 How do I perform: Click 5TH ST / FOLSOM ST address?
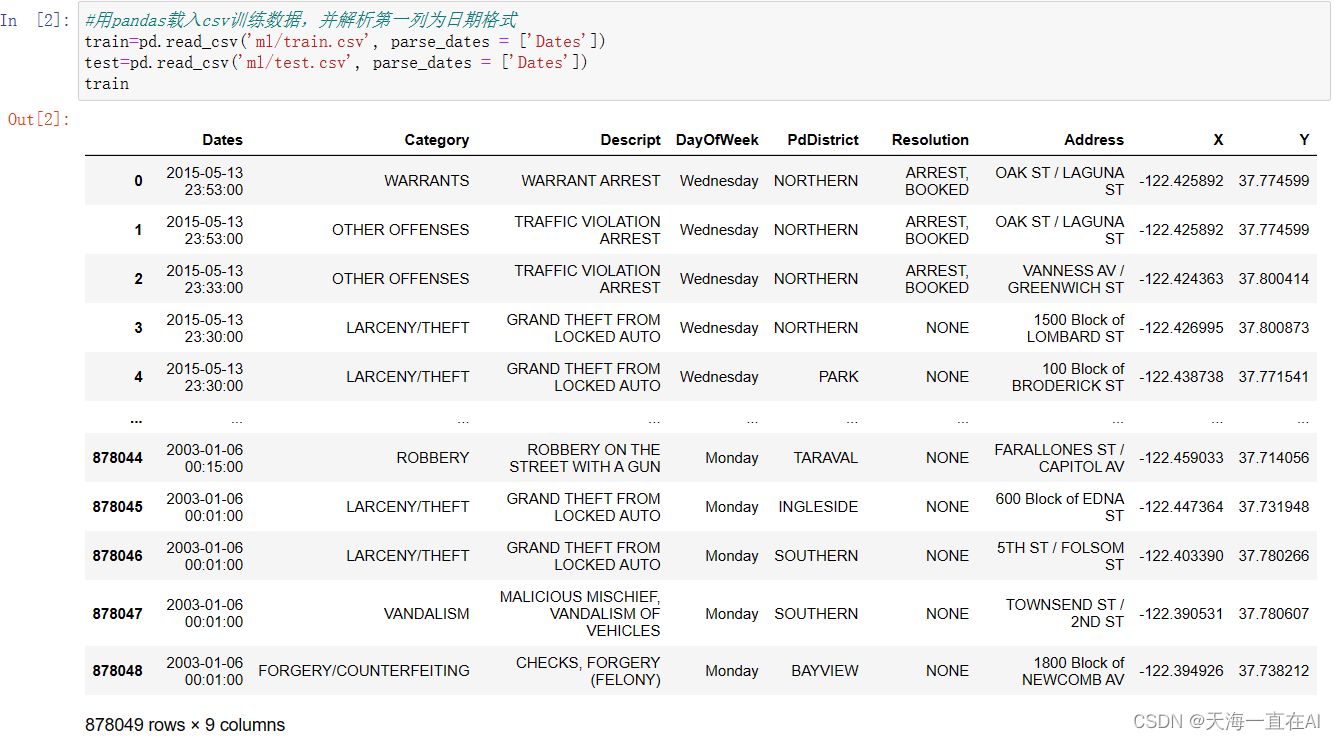tap(1061, 556)
